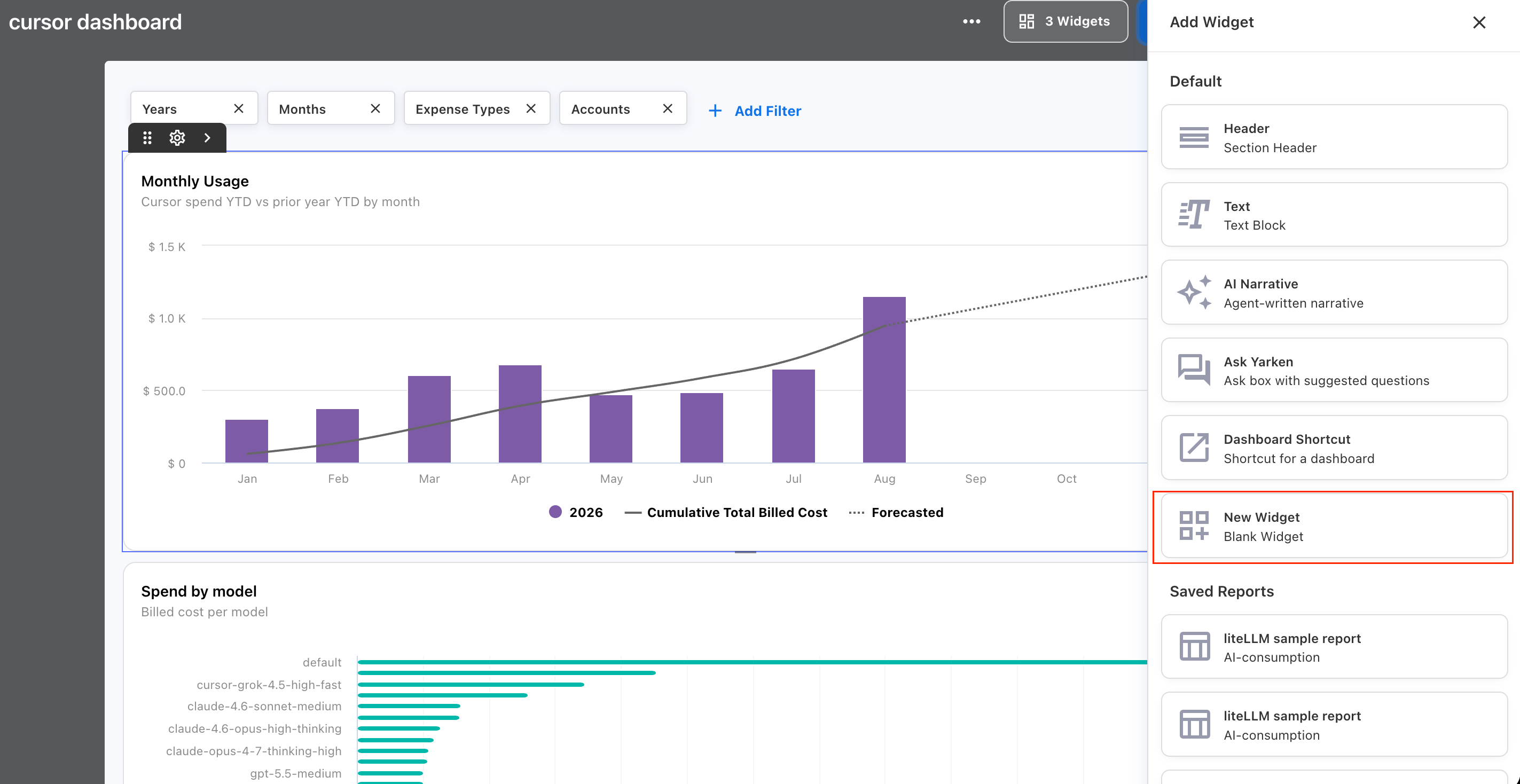This screenshot has width=1520, height=784.
Task: Click the claude-4.6-opus-high-thinking label
Action: pyautogui.click(x=254, y=728)
